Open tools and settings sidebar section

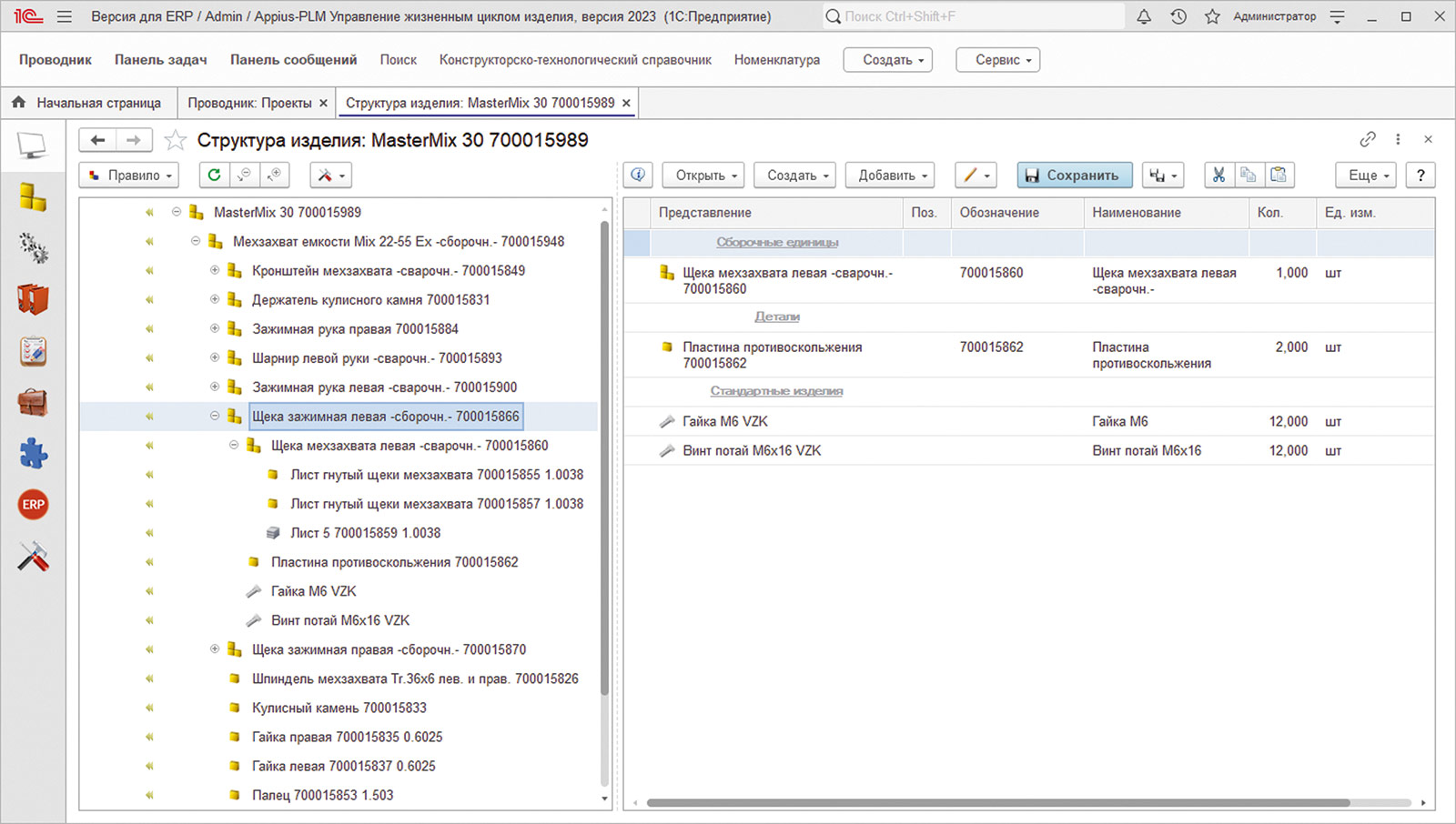33,557
